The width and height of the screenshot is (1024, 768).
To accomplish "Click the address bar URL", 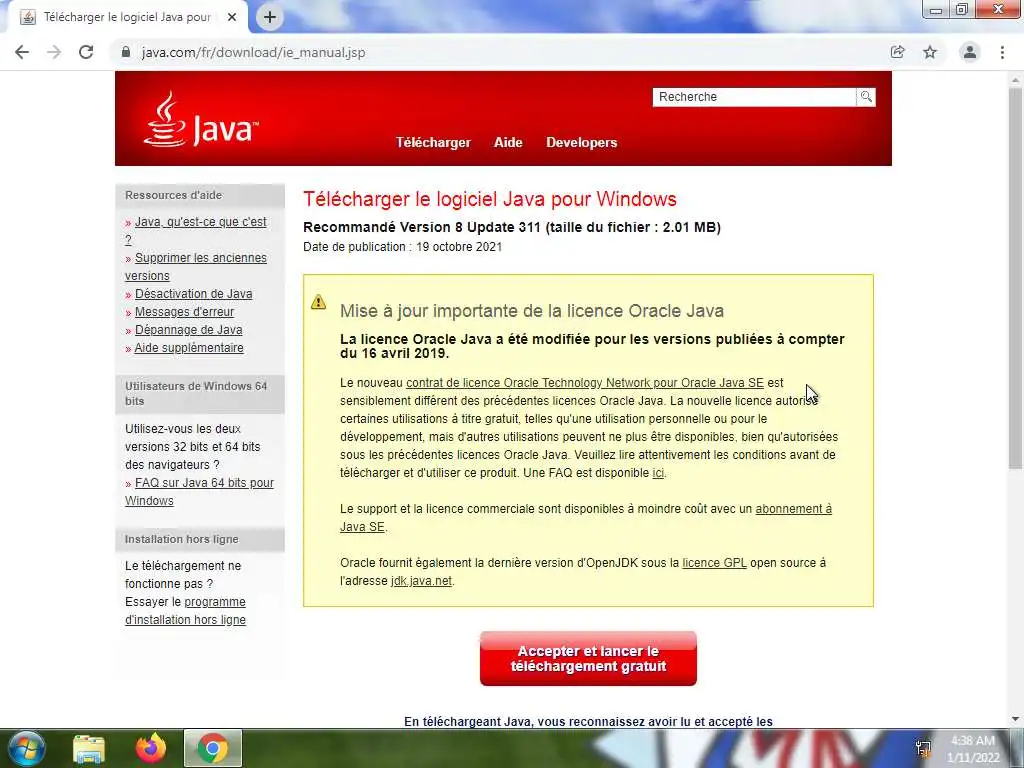I will pyautogui.click(x=253, y=52).
